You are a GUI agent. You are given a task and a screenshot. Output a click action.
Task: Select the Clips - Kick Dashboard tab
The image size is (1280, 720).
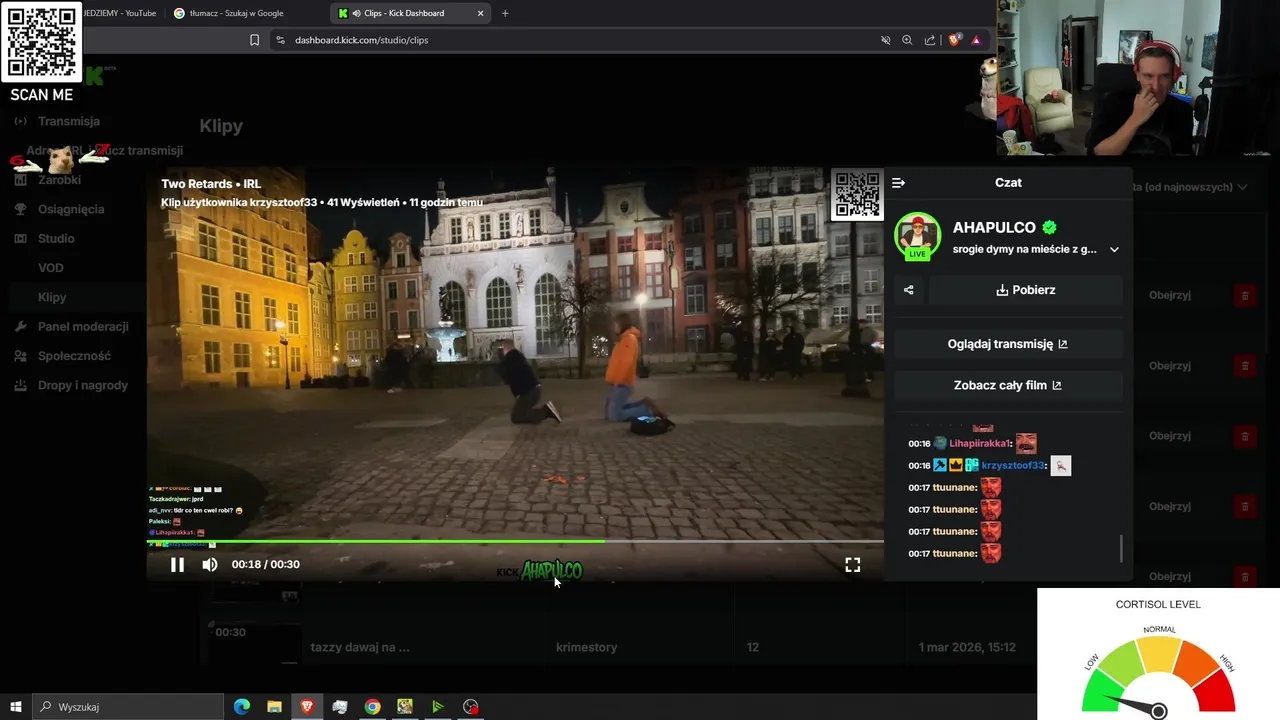410,13
